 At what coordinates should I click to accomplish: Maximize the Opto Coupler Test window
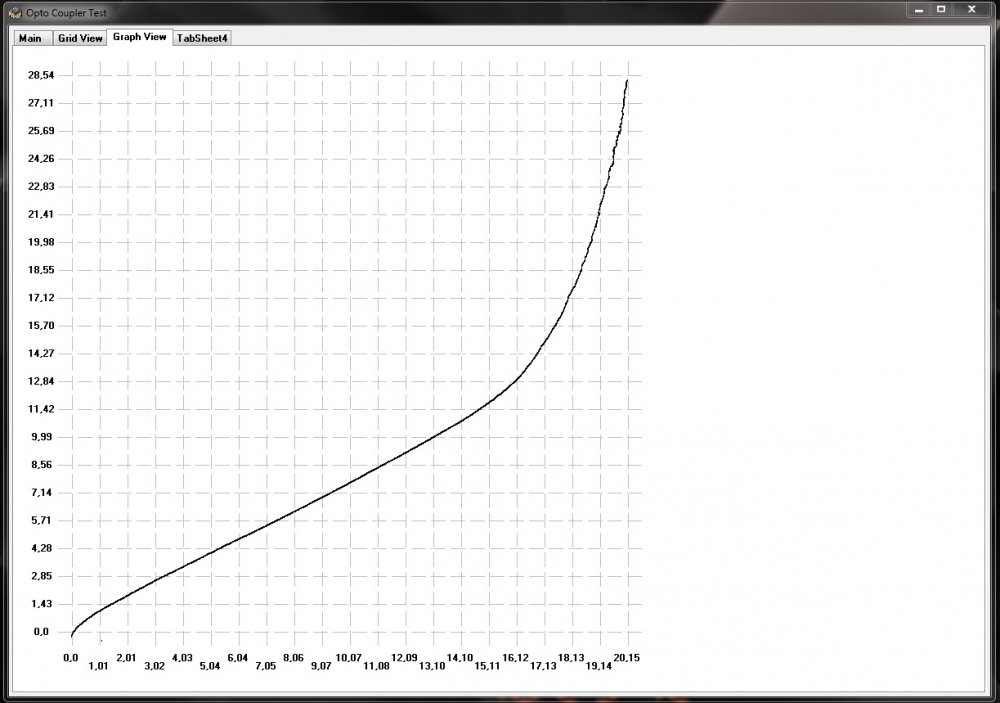[x=941, y=9]
